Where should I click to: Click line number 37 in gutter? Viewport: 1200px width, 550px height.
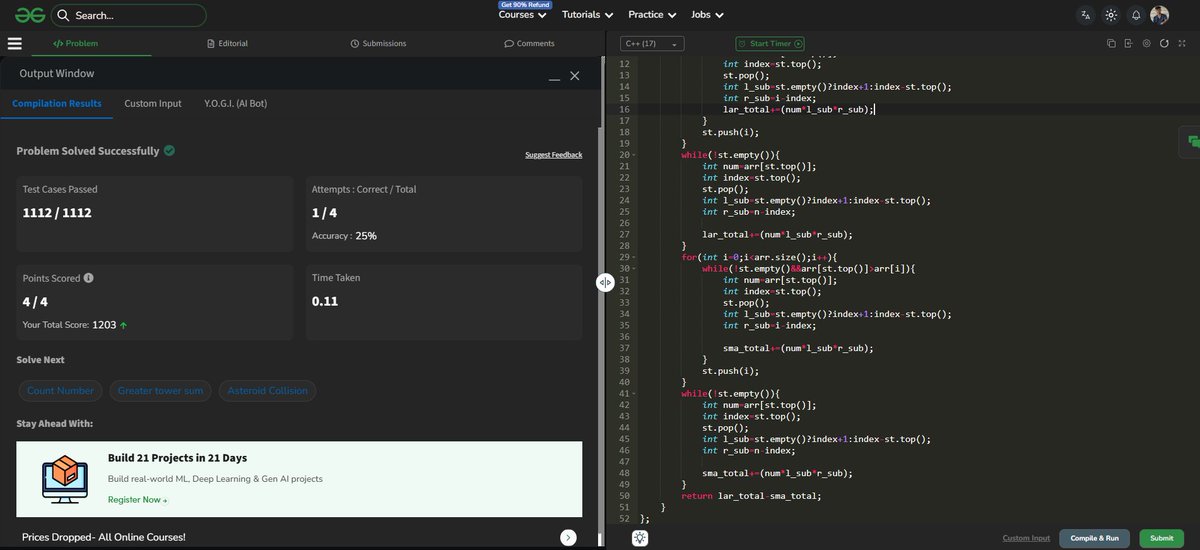pyautogui.click(x=624, y=348)
